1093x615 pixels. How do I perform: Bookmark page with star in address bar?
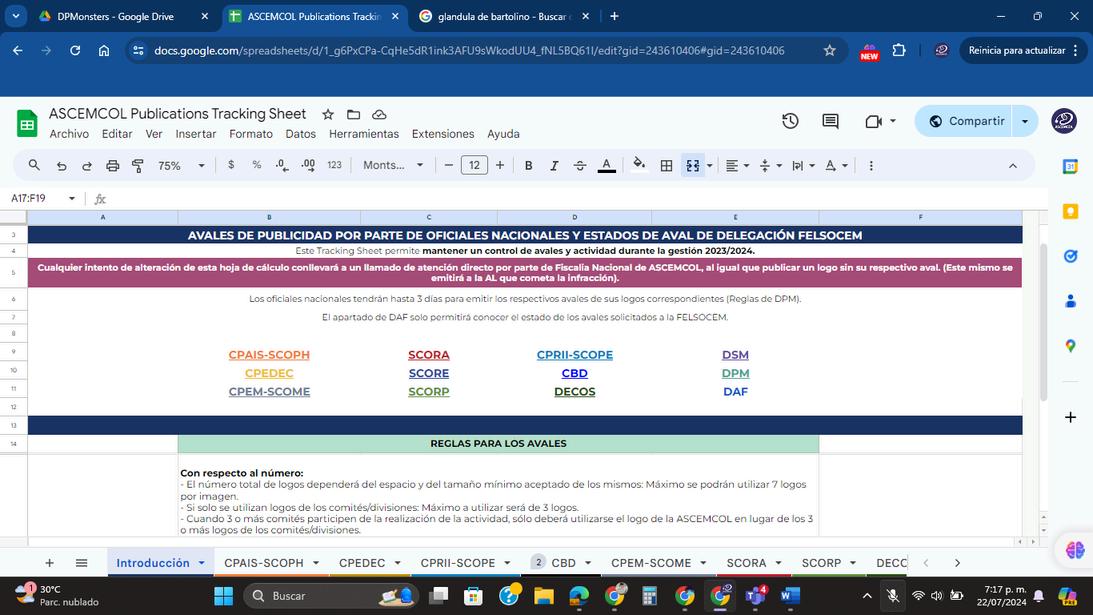coord(830,50)
